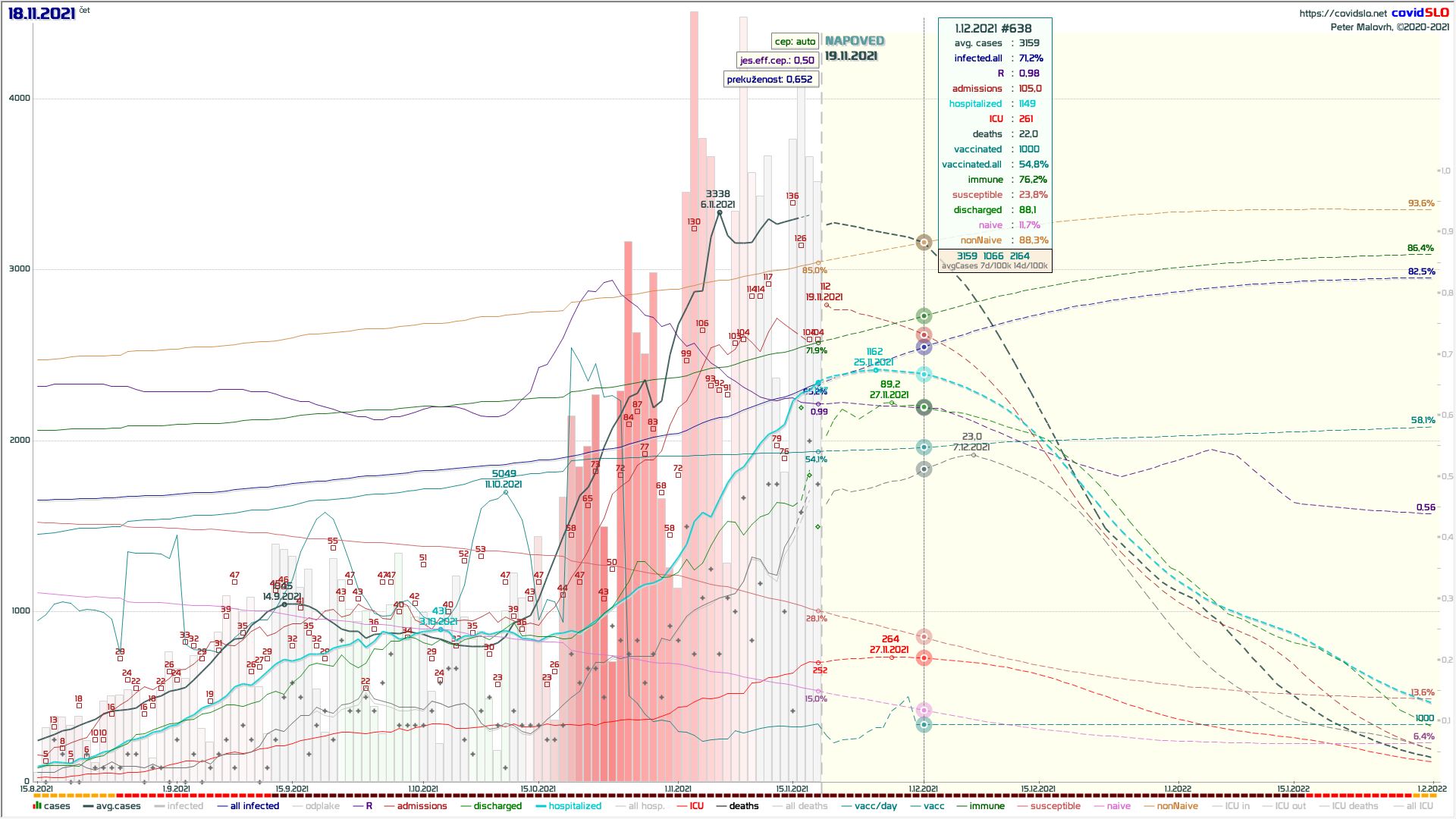1456x819 pixels.
Task: Click the nonNaive circle marker on 1.12.2021
Action: point(924,243)
